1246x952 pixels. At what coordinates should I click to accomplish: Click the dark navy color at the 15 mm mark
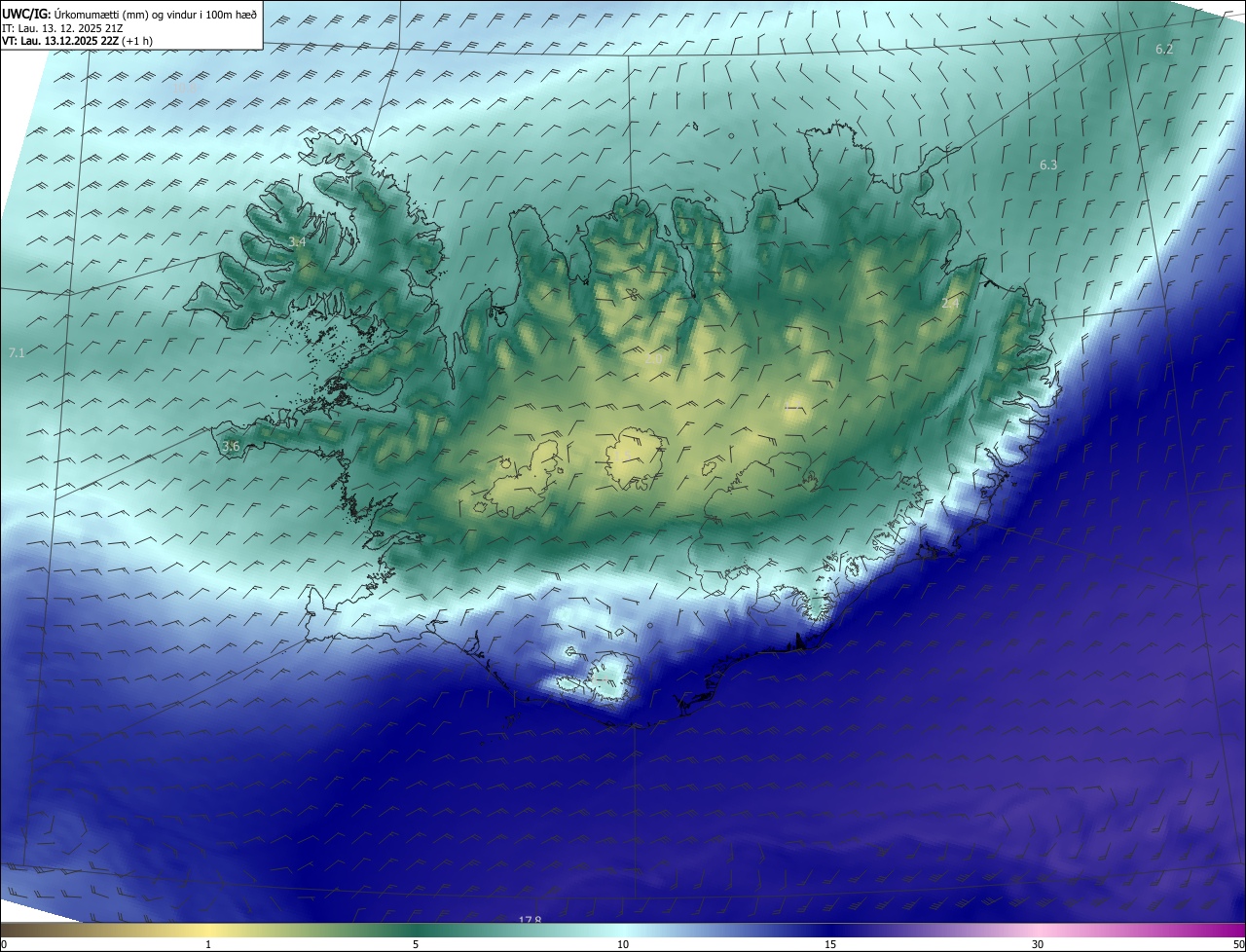pos(830,931)
